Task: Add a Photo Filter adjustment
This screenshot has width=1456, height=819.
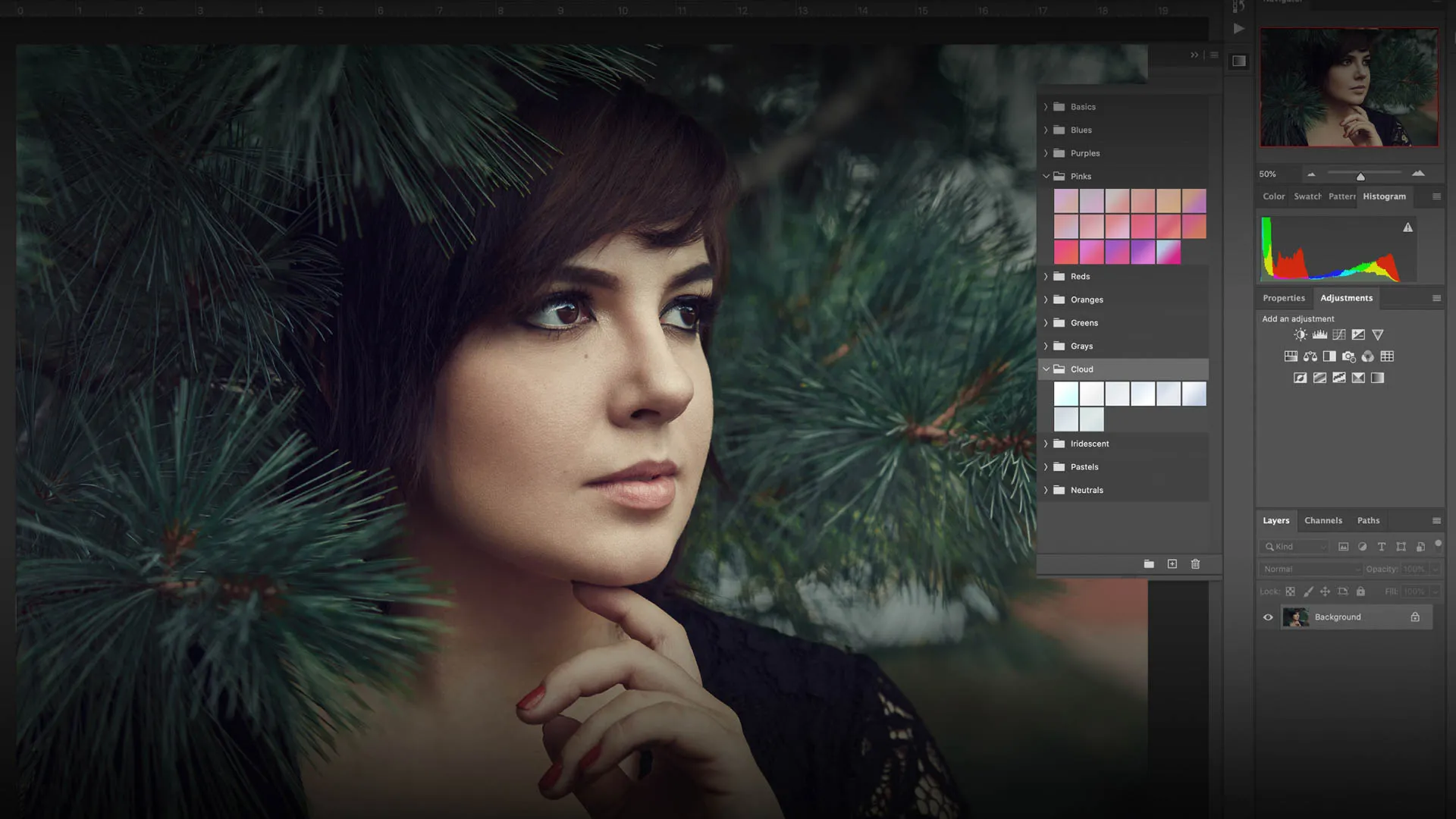Action: click(1348, 356)
